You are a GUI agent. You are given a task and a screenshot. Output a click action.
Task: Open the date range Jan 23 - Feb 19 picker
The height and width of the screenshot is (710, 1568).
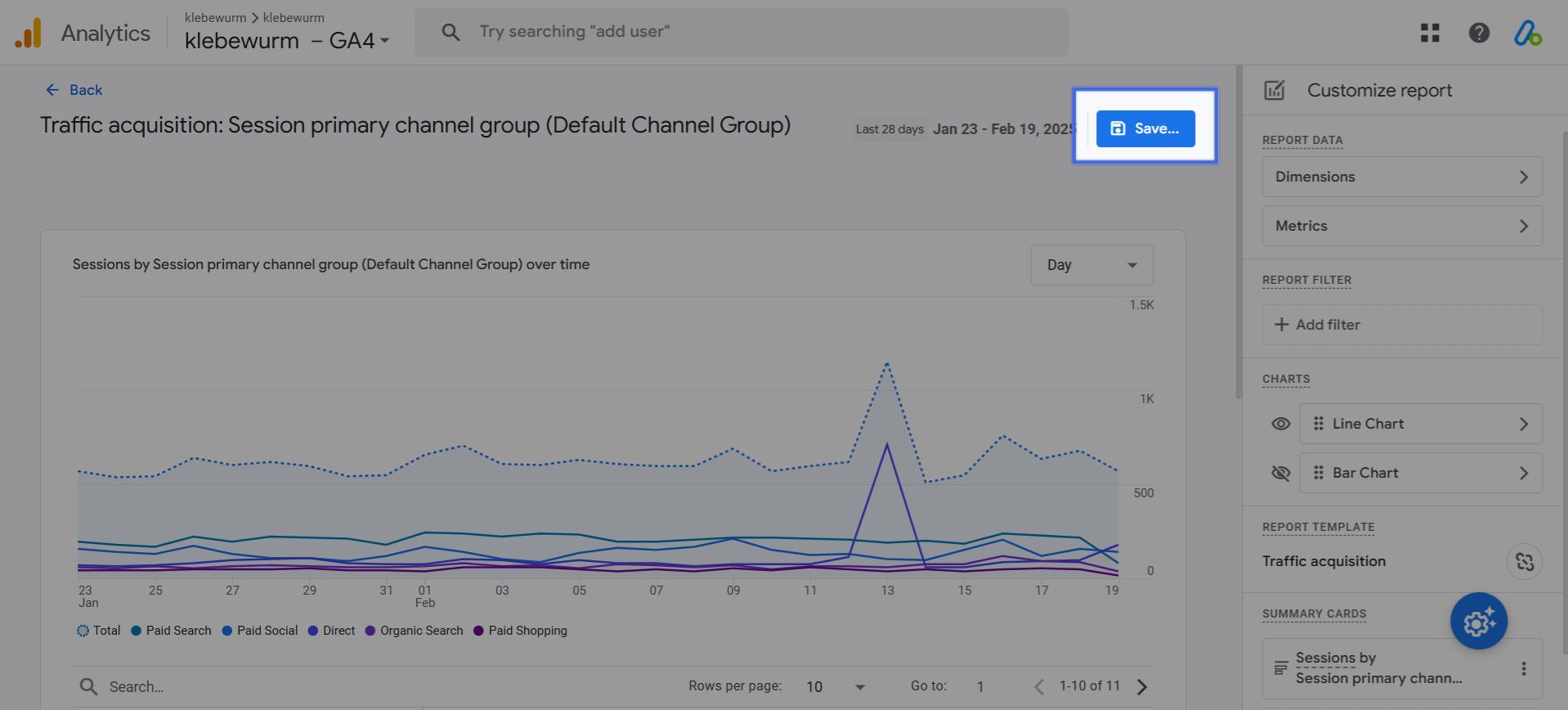(1004, 129)
